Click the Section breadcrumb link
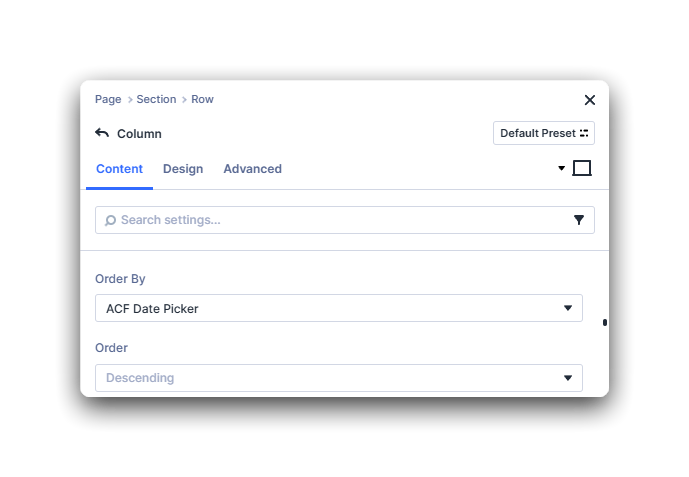 point(156,99)
